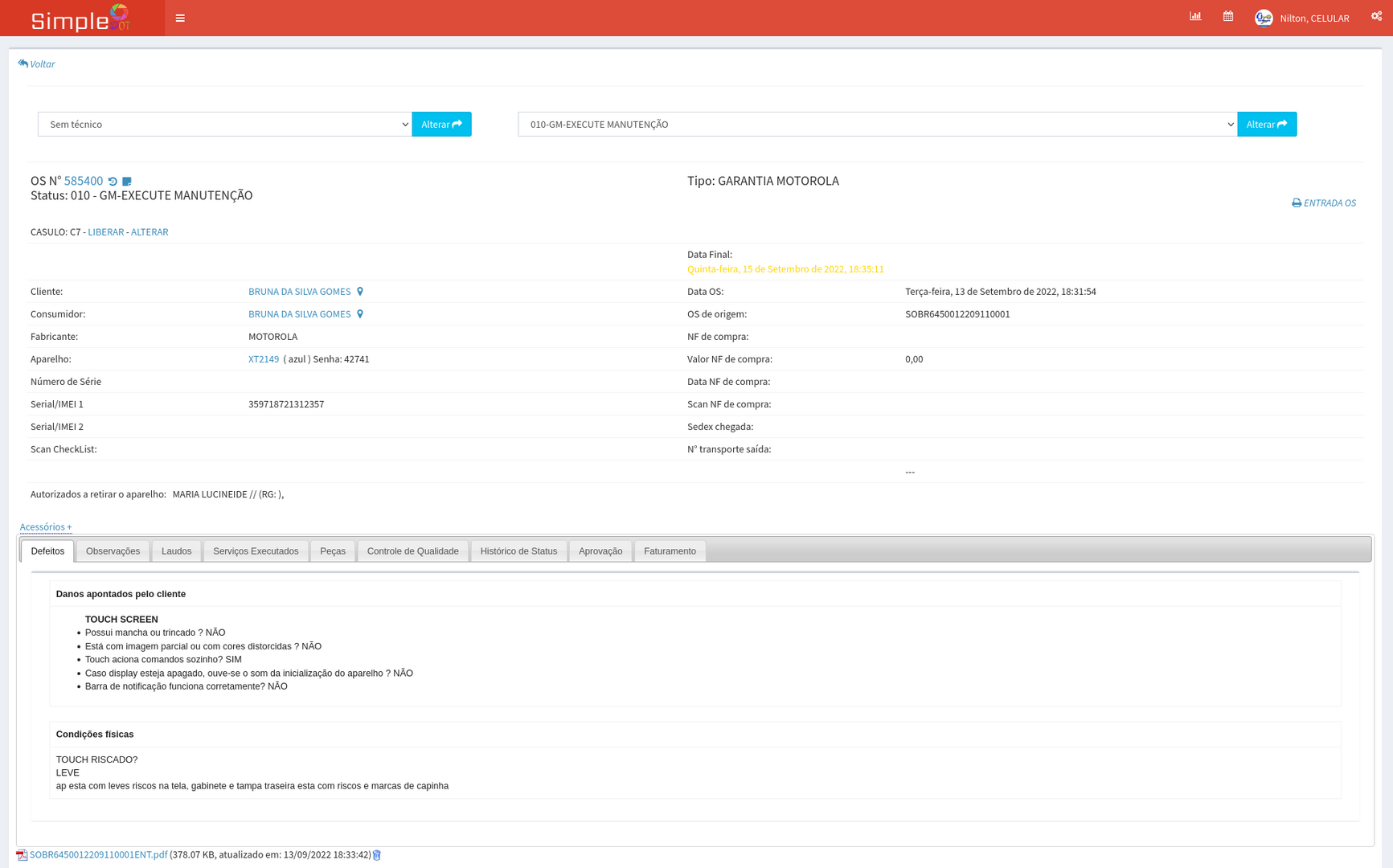Open the hamburger sidebar menu
This screenshot has height=868, width=1393.
(x=180, y=18)
